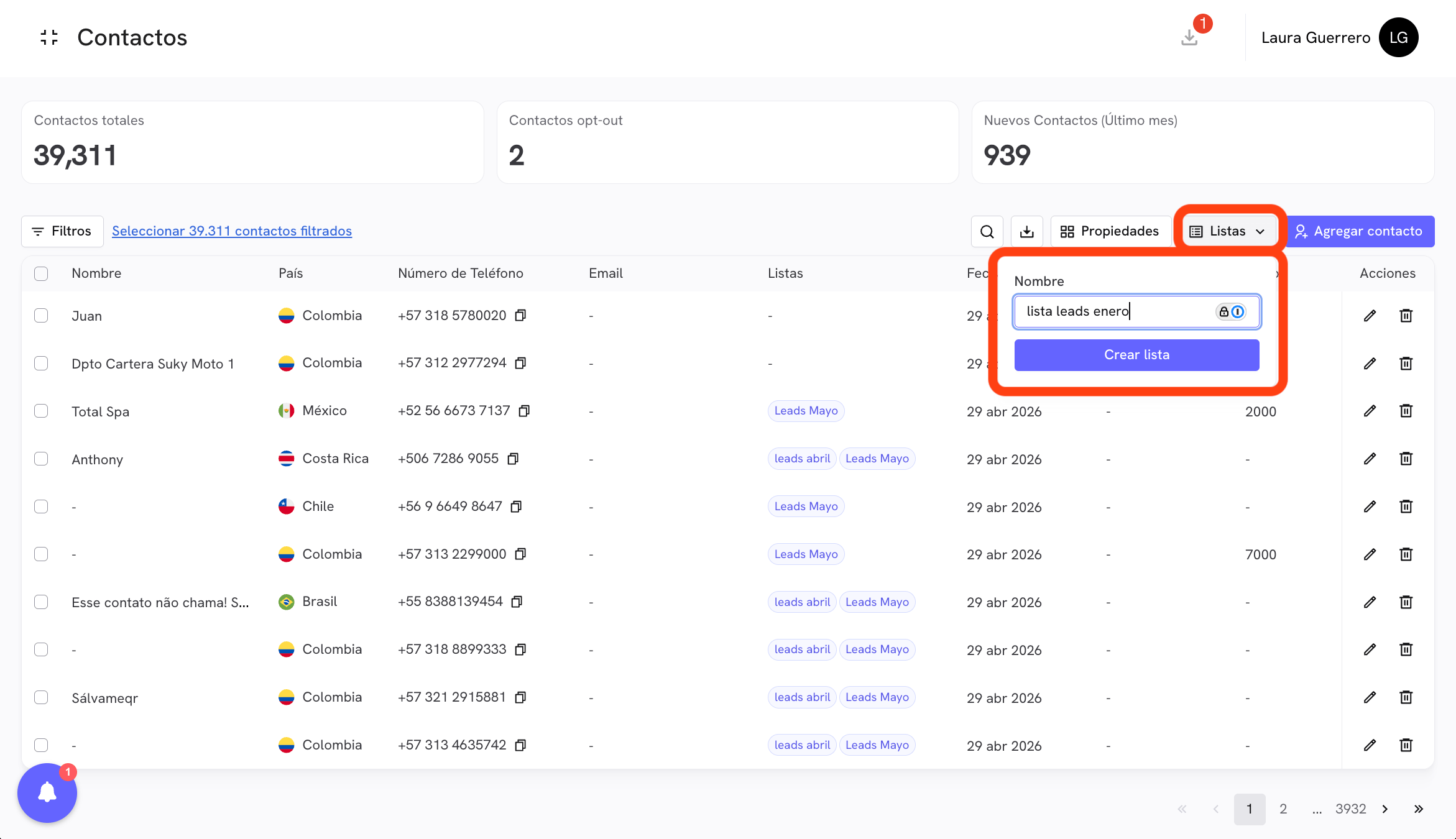Edit the Total Spa contact
1456x839 pixels.
1370,411
